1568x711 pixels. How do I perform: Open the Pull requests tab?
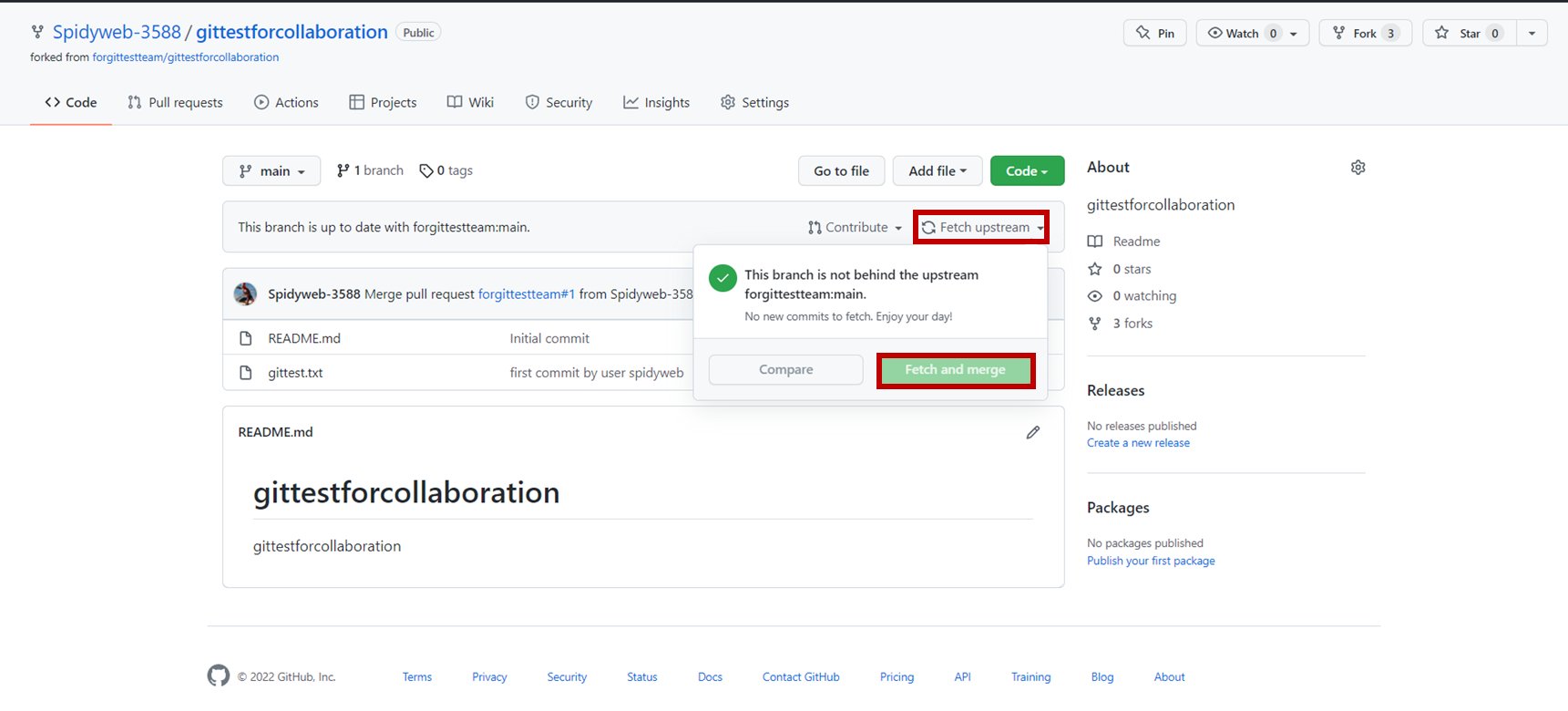175,102
